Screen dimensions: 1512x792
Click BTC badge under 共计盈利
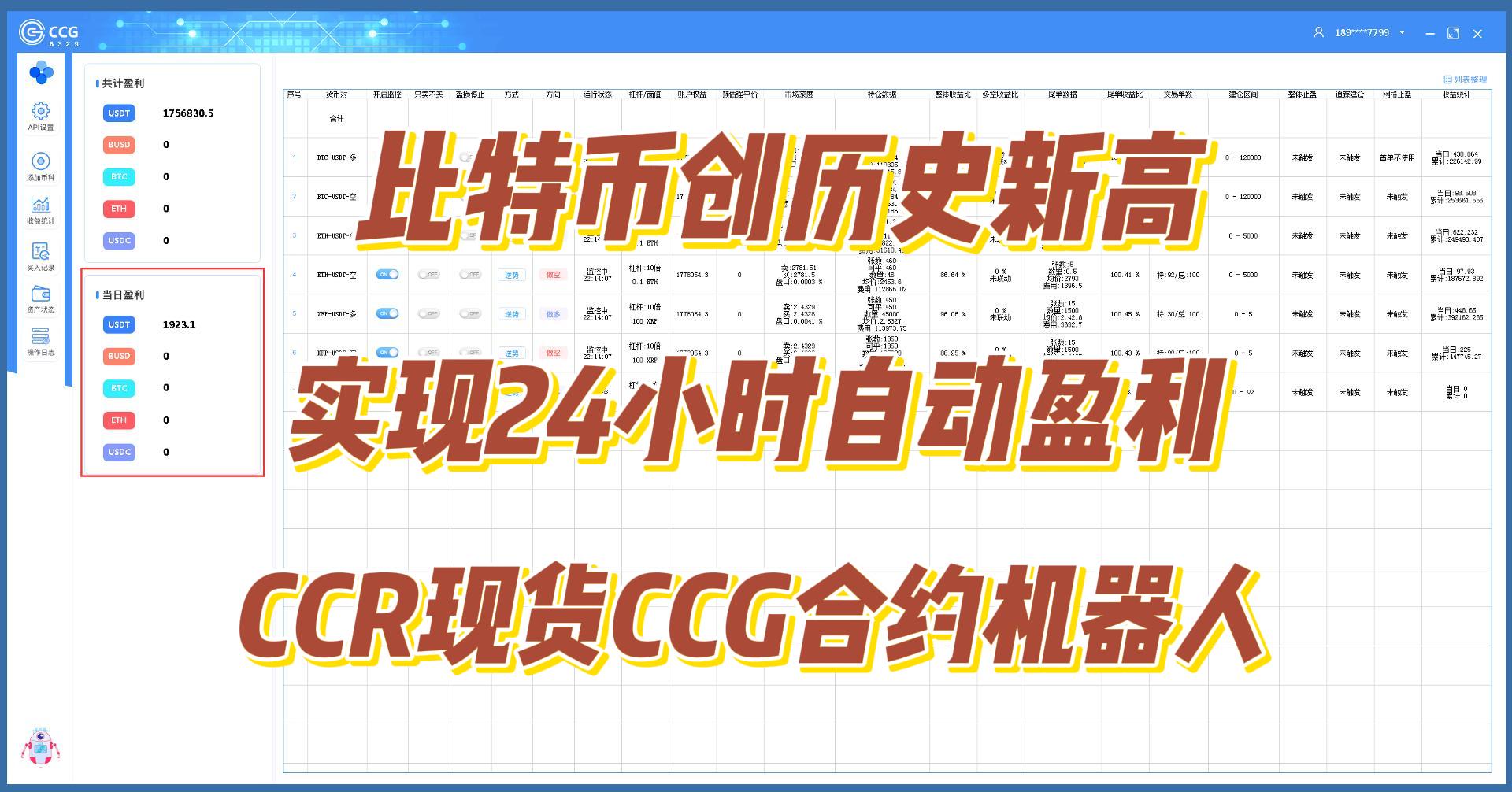pos(119,176)
